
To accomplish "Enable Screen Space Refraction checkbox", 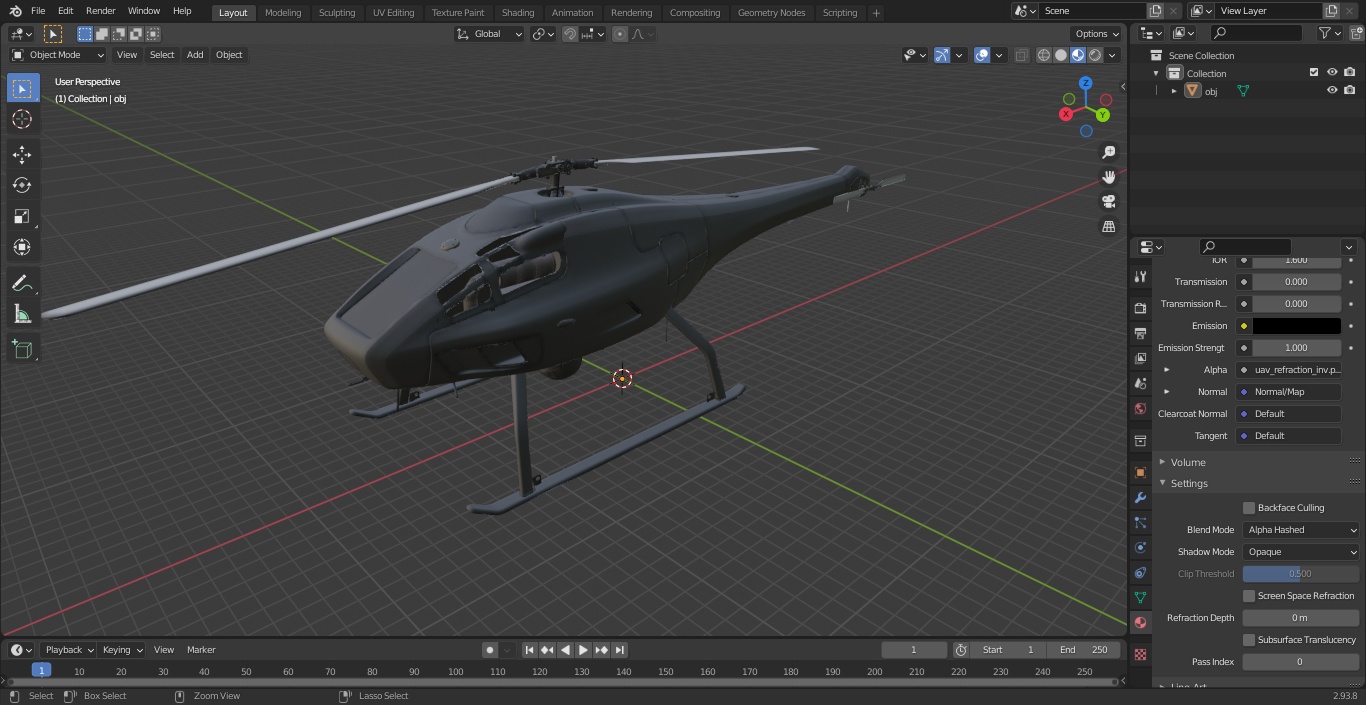I will 1249,596.
